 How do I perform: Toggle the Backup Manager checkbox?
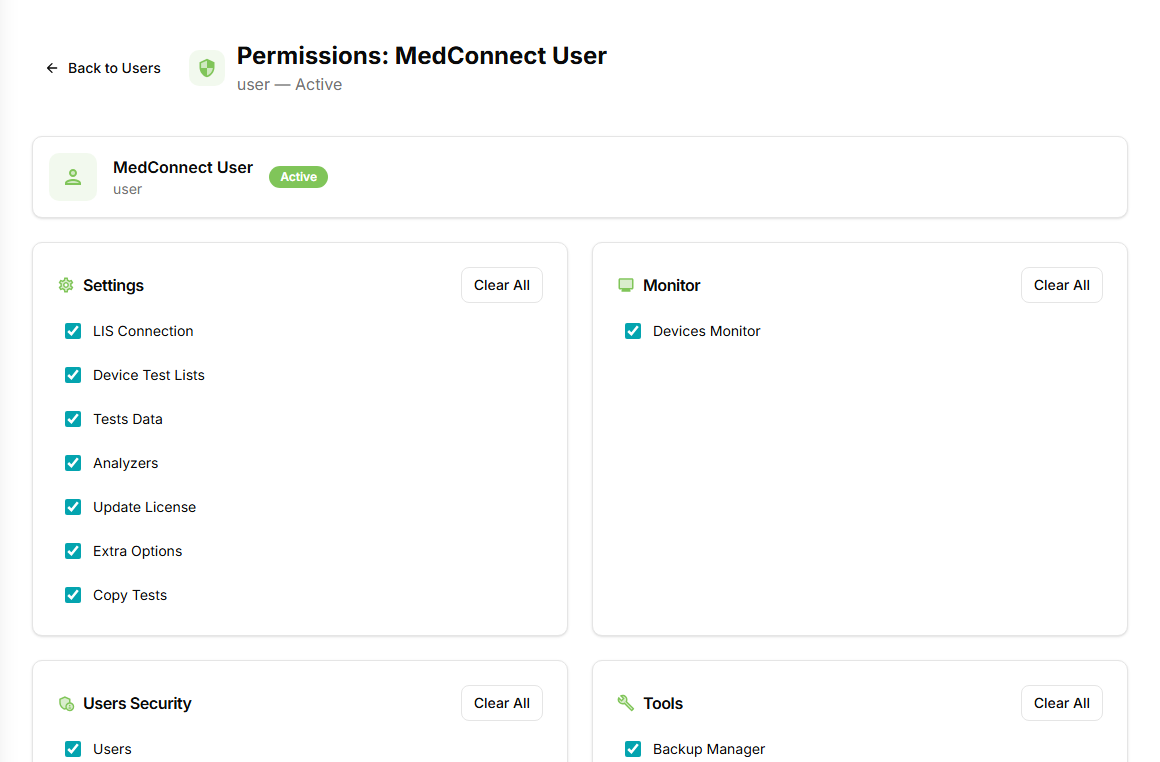[x=633, y=749]
